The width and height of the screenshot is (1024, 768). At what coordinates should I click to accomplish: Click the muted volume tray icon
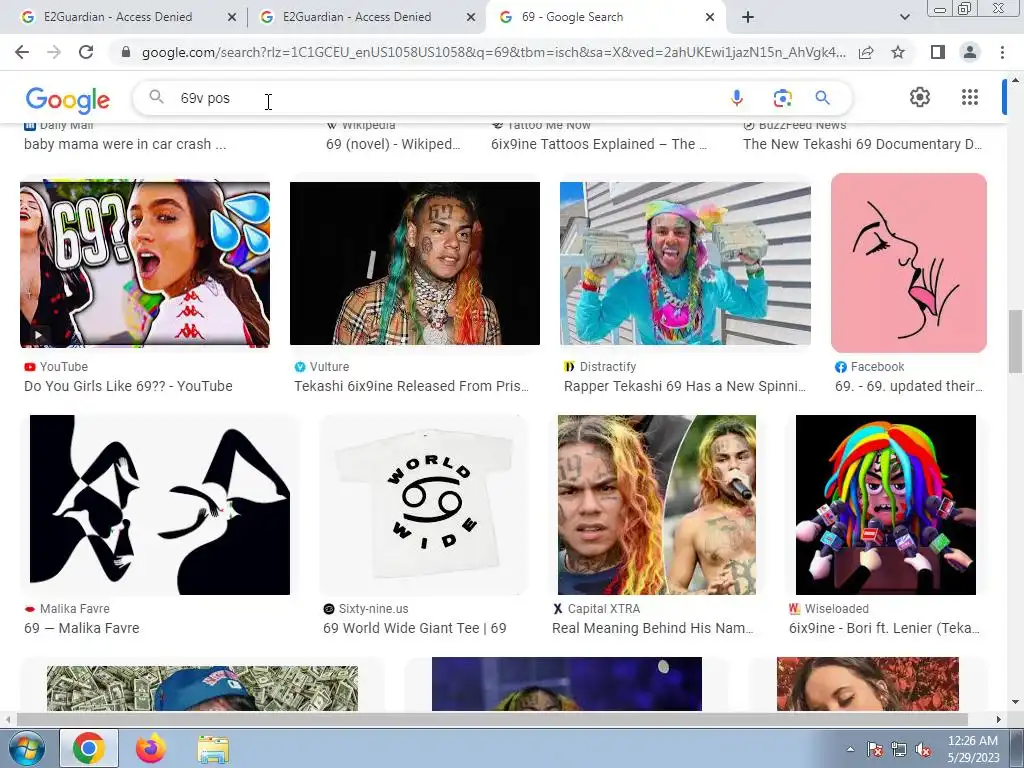click(x=923, y=750)
